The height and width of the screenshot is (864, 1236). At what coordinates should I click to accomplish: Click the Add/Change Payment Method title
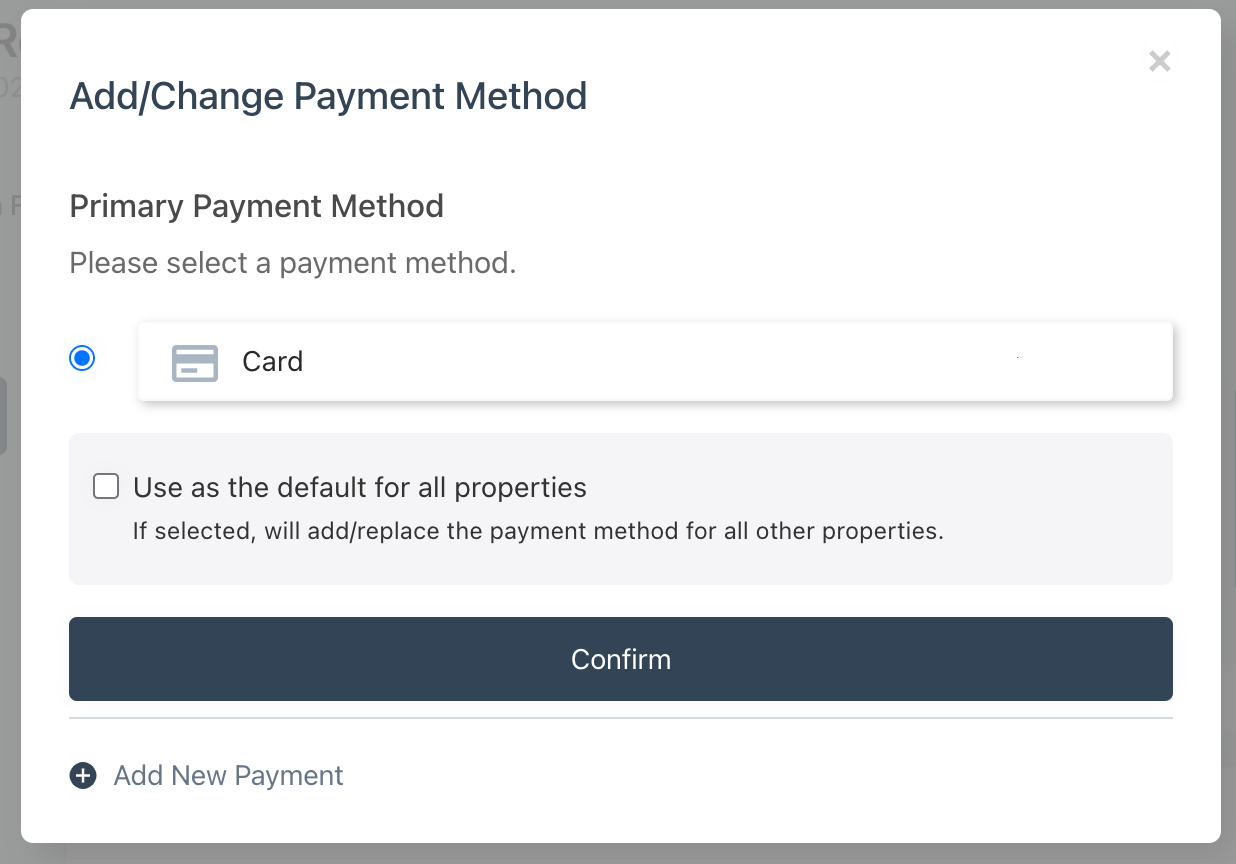coord(328,97)
